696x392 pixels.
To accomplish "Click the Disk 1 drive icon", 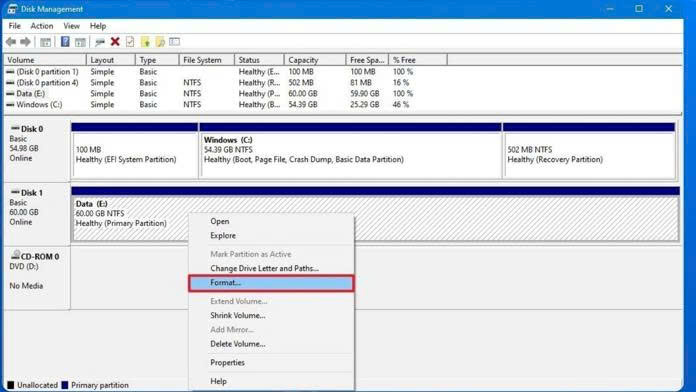I will (15, 192).
